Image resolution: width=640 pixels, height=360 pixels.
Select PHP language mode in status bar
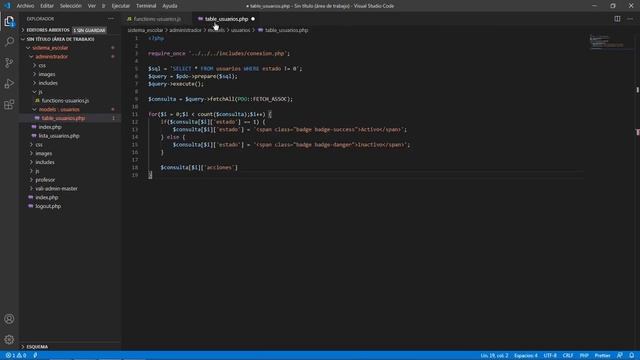coord(584,356)
